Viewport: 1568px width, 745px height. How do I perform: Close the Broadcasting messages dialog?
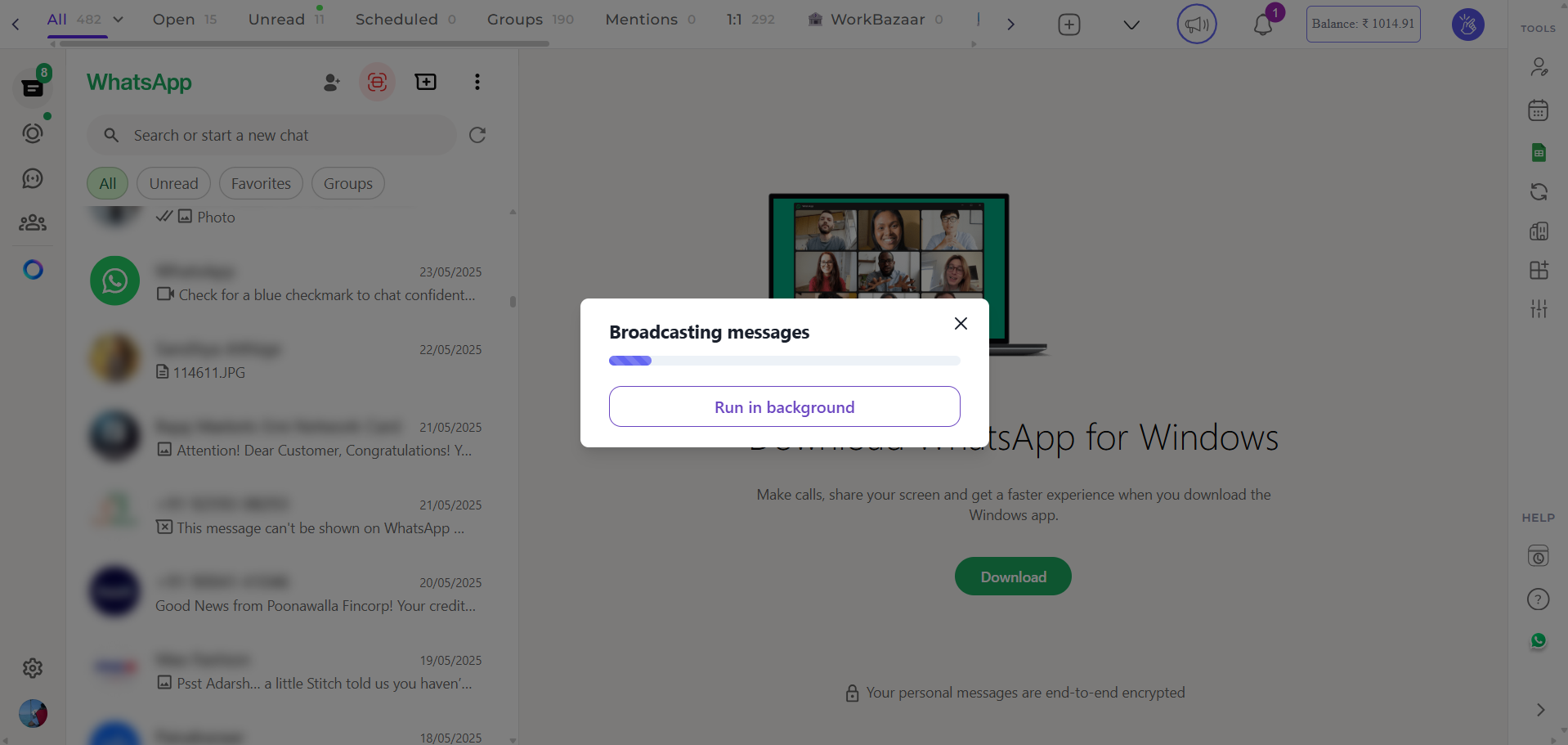click(961, 324)
